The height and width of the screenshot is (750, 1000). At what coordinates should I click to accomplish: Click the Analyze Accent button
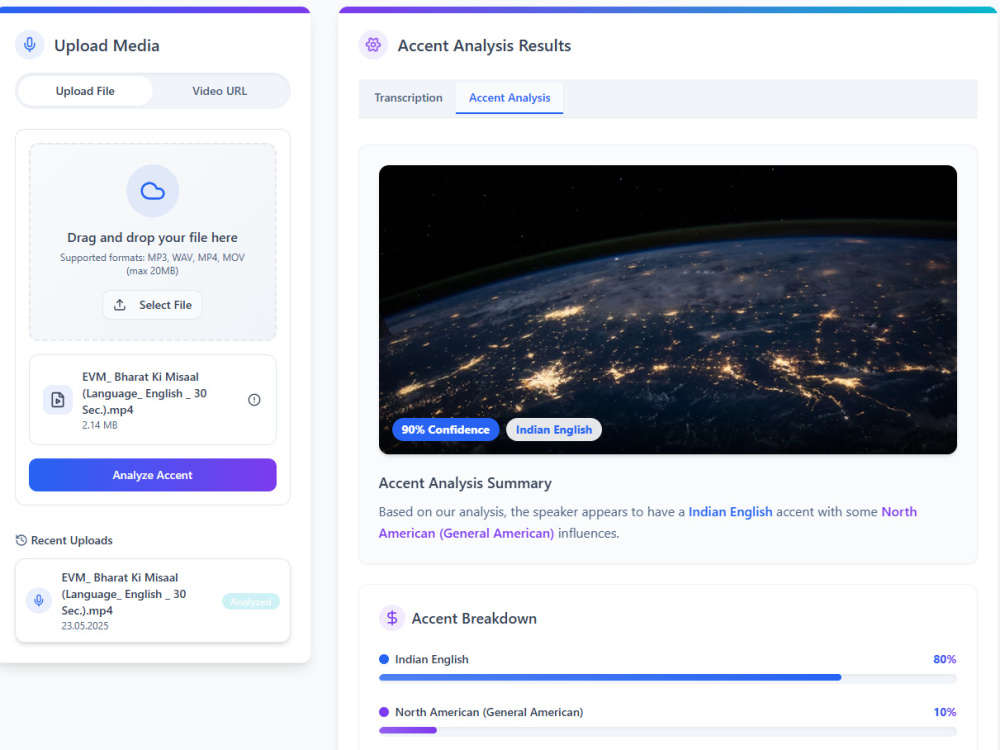pos(152,475)
